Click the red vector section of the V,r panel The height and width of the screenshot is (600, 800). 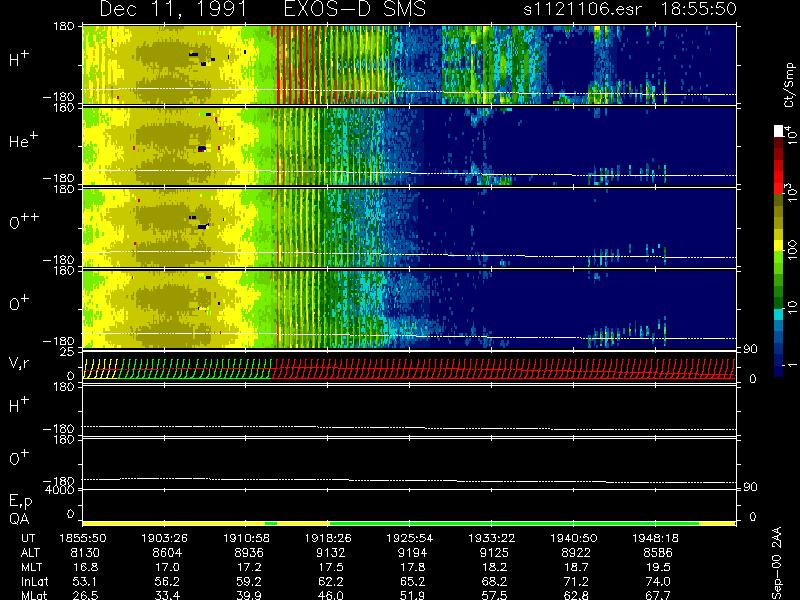pos(503,368)
